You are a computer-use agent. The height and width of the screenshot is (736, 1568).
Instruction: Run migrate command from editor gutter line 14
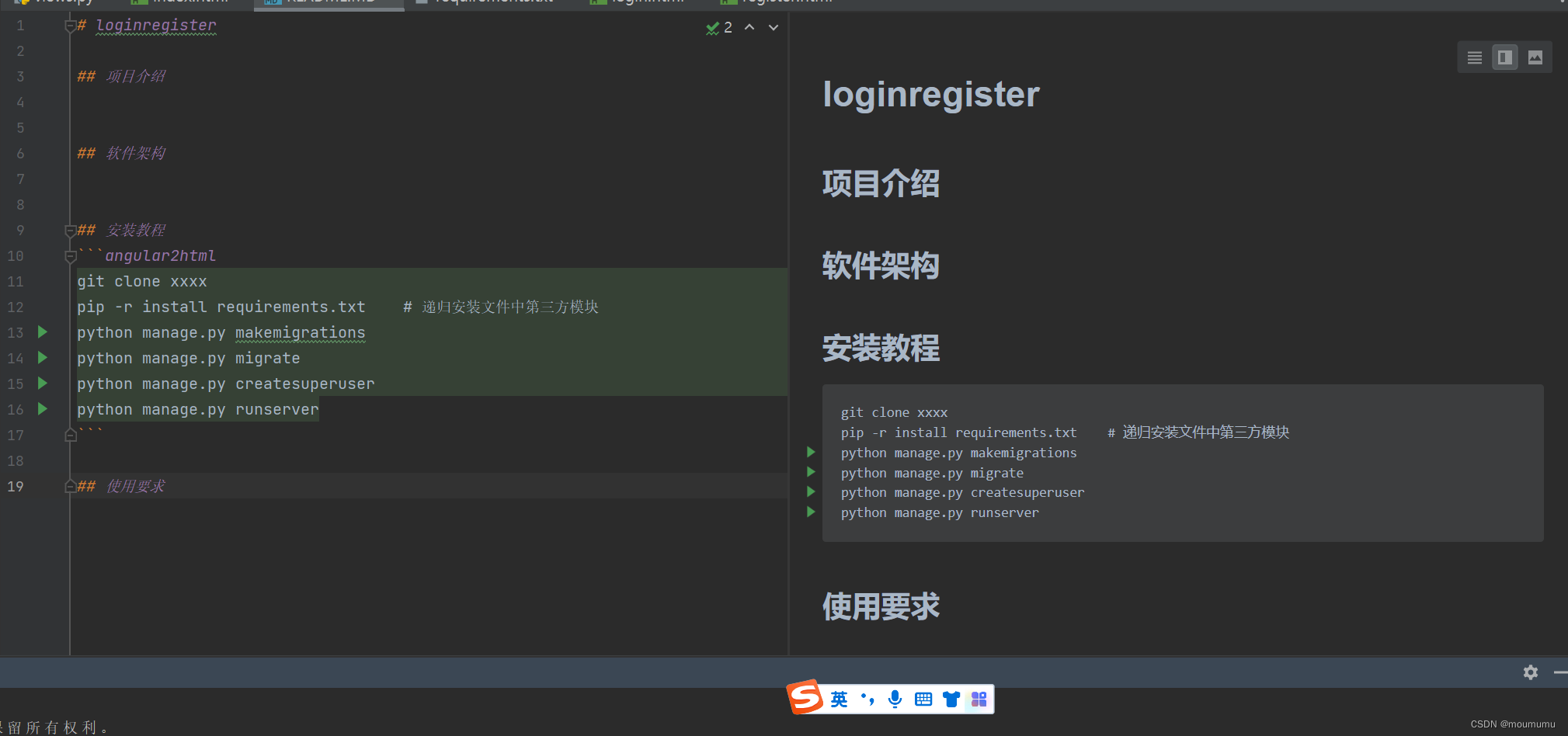(x=43, y=358)
